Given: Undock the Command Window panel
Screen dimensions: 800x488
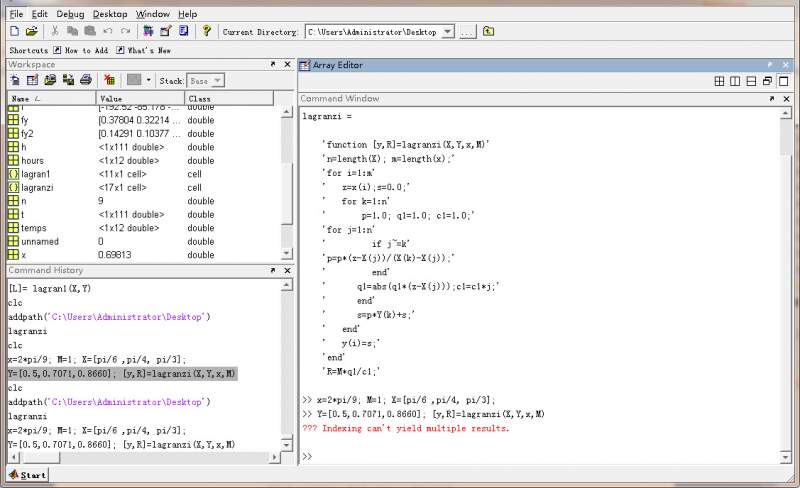Looking at the screenshot, I should (772, 99).
